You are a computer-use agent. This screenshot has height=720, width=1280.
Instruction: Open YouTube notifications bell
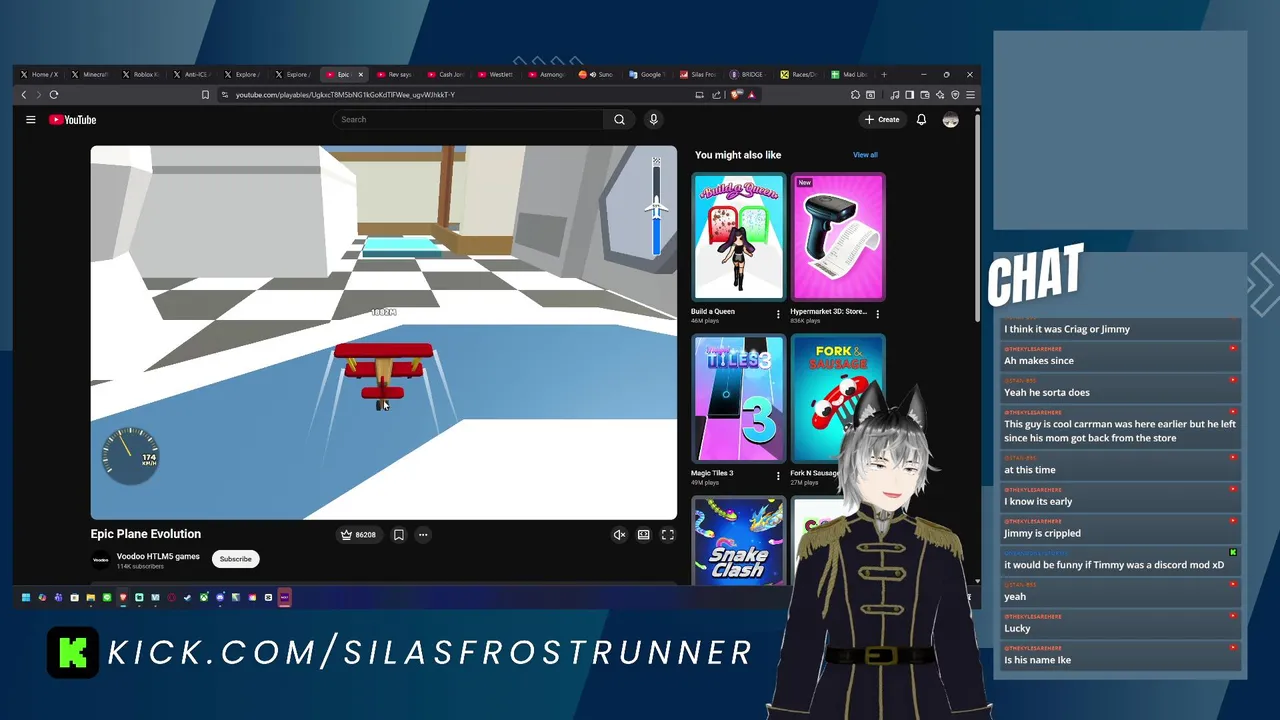(921, 120)
